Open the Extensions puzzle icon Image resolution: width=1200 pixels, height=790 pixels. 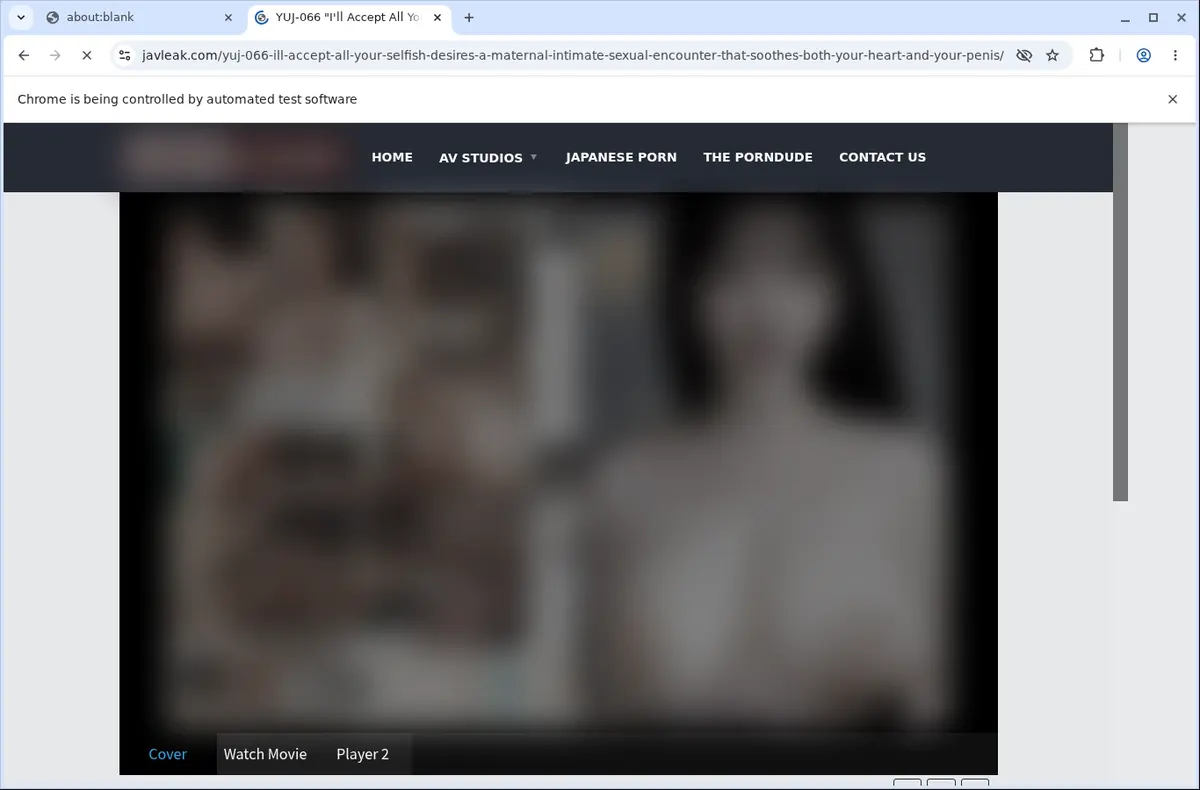click(x=1097, y=56)
